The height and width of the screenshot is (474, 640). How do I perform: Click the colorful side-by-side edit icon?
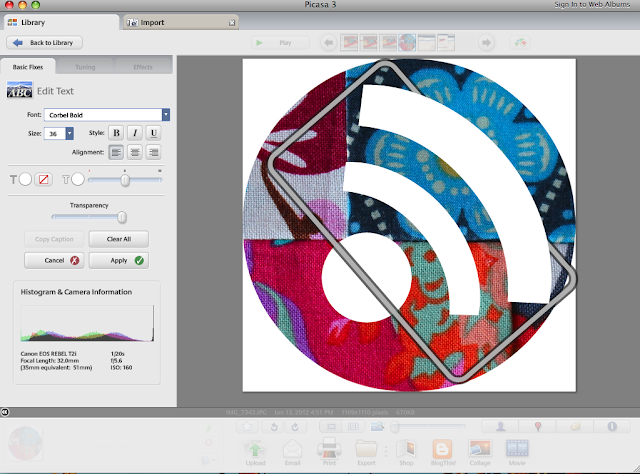click(520, 42)
